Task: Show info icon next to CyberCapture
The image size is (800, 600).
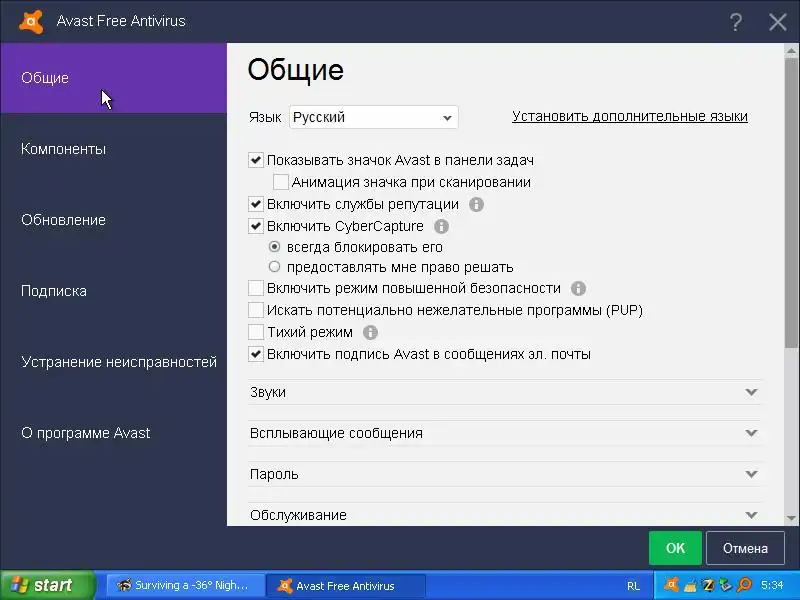Action: tap(441, 226)
